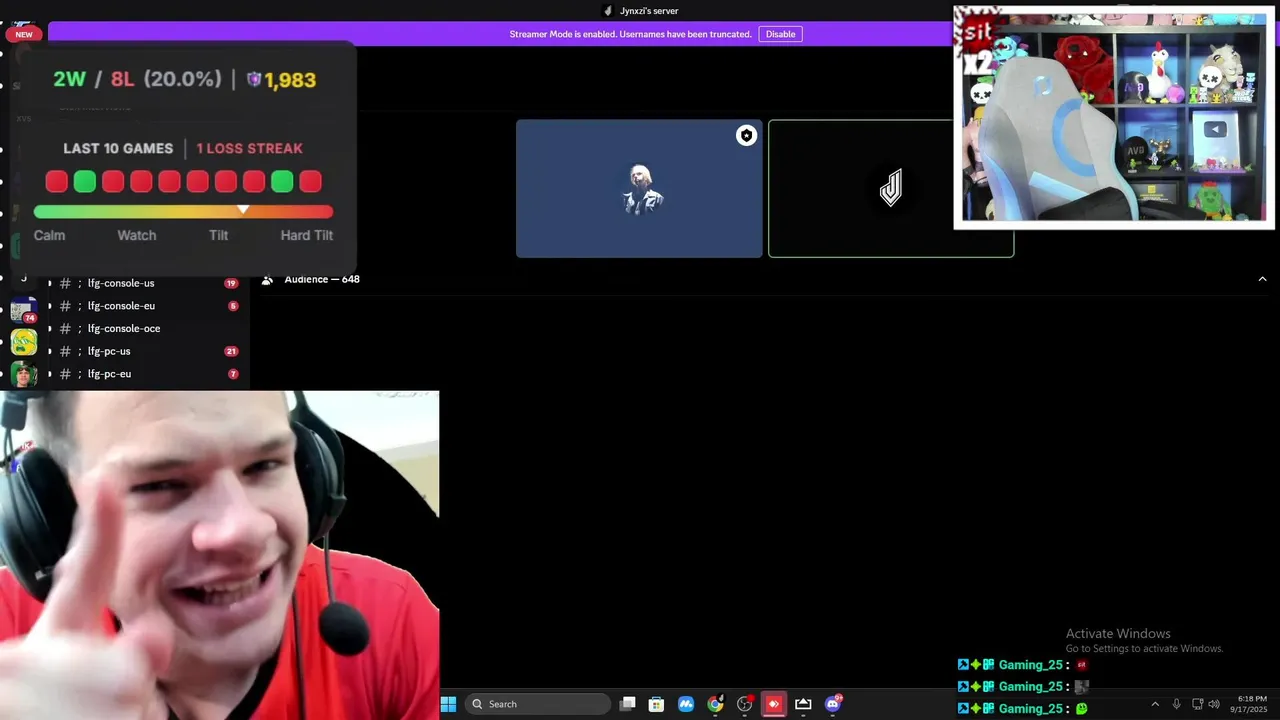
Task: Open the server icon with 74 badge
Action: 24,310
